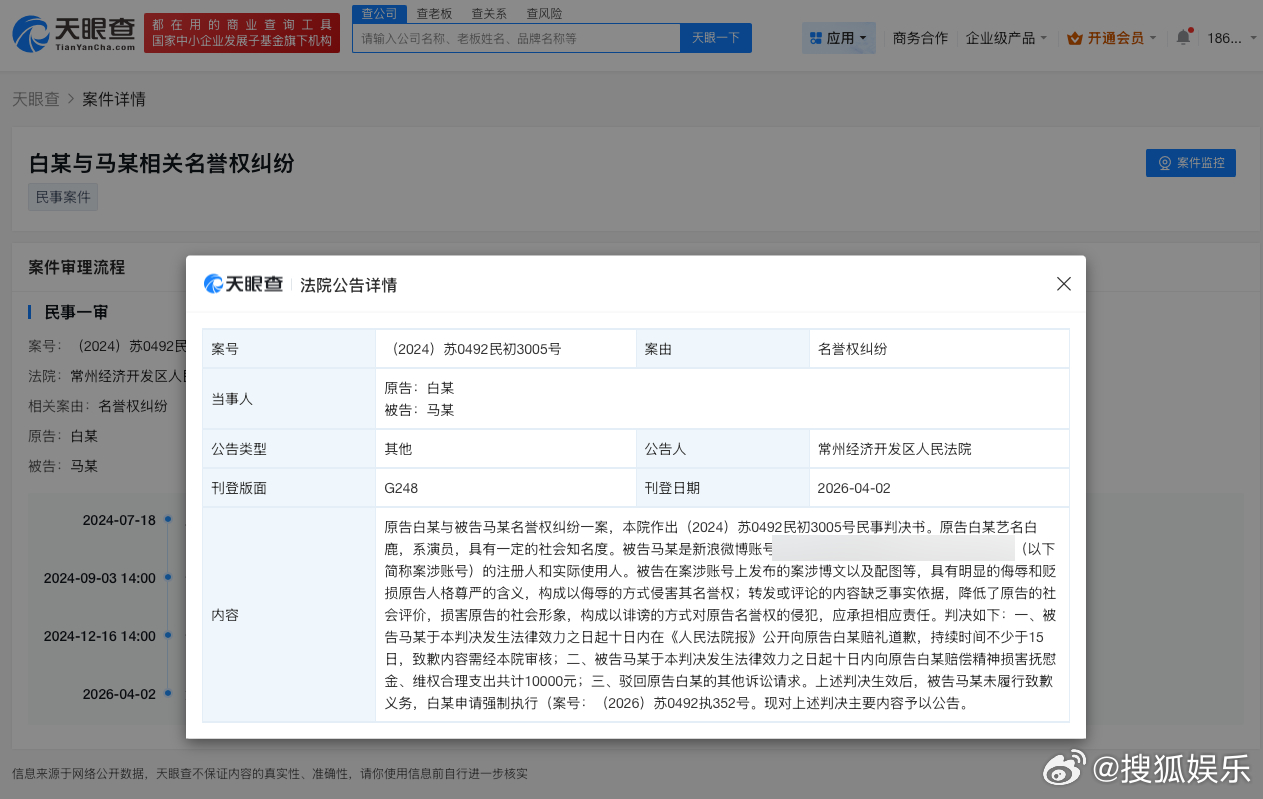This screenshot has height=799, width=1263.
Task: Switch to the 查公司 tab
Action: pyautogui.click(x=379, y=13)
